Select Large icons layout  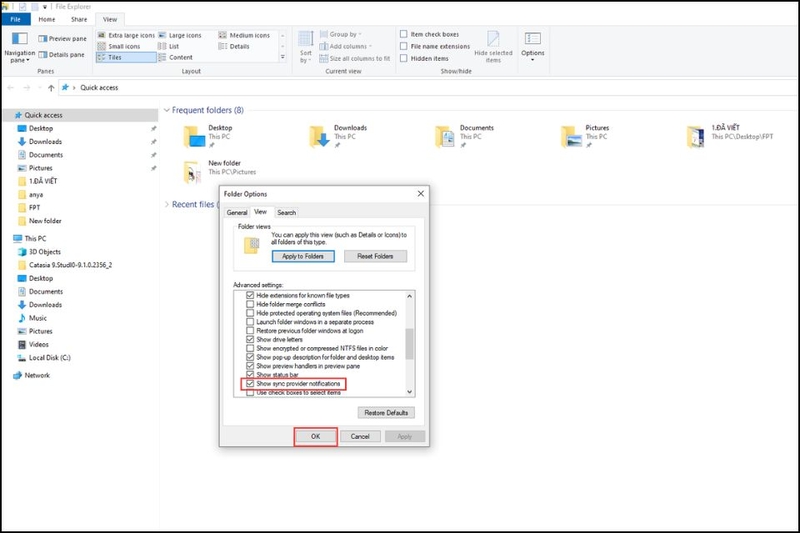(180, 35)
